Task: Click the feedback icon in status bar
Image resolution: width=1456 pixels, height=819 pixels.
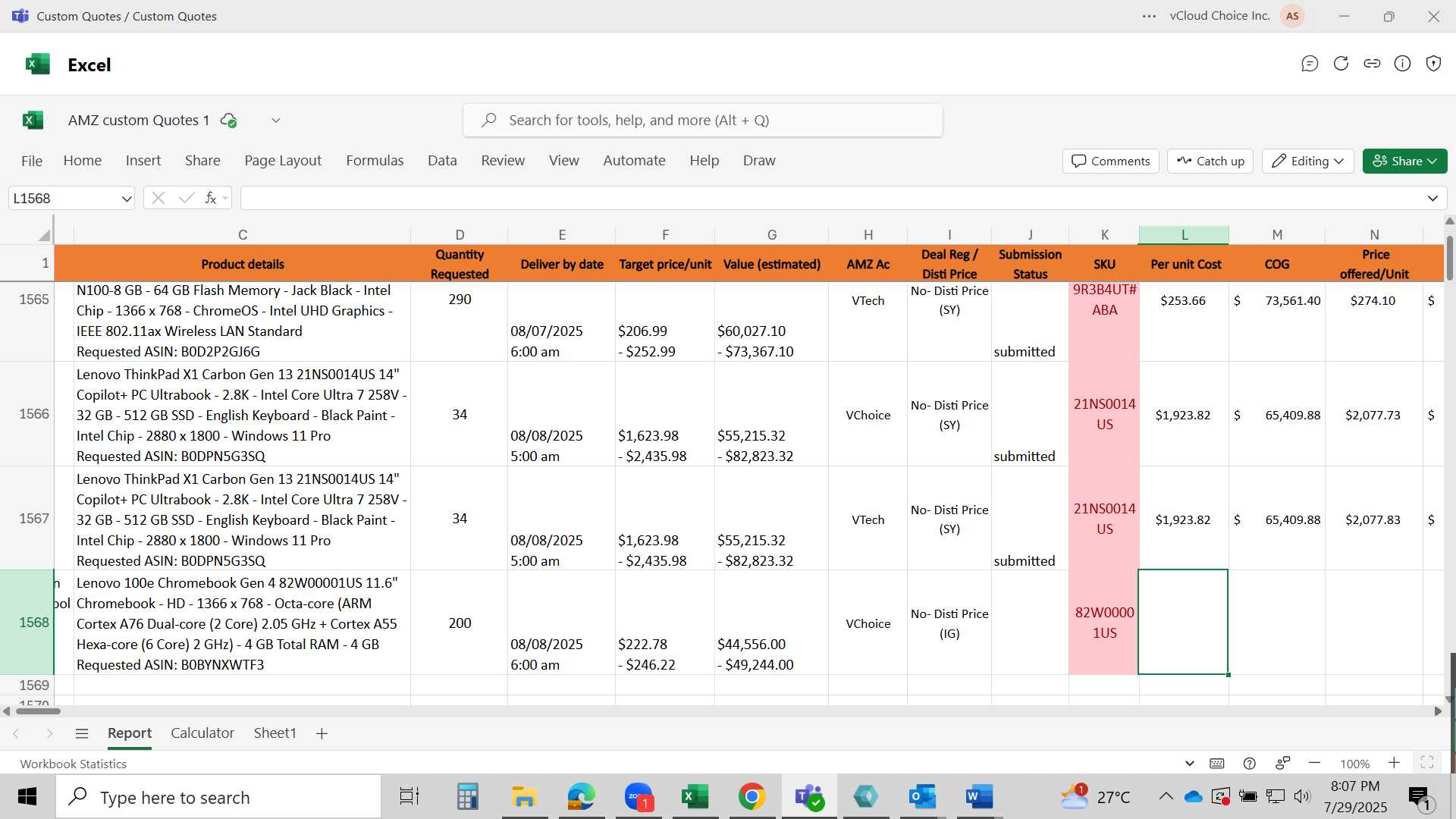Action: pyautogui.click(x=1283, y=763)
